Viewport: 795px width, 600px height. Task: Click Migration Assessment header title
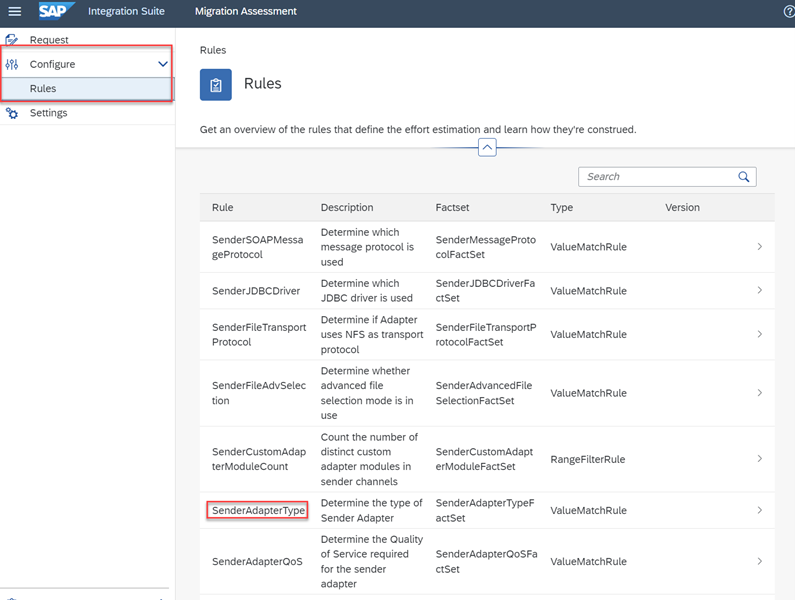245,11
